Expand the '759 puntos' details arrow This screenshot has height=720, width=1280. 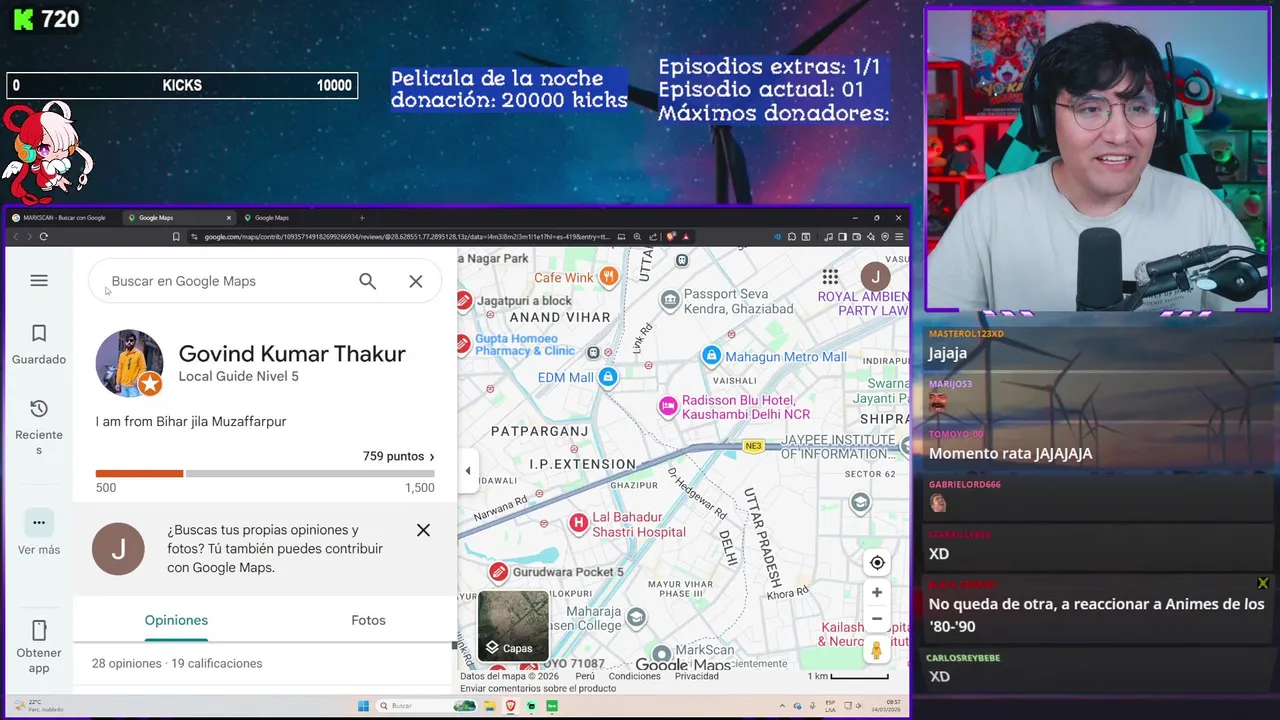pyautogui.click(x=432, y=457)
